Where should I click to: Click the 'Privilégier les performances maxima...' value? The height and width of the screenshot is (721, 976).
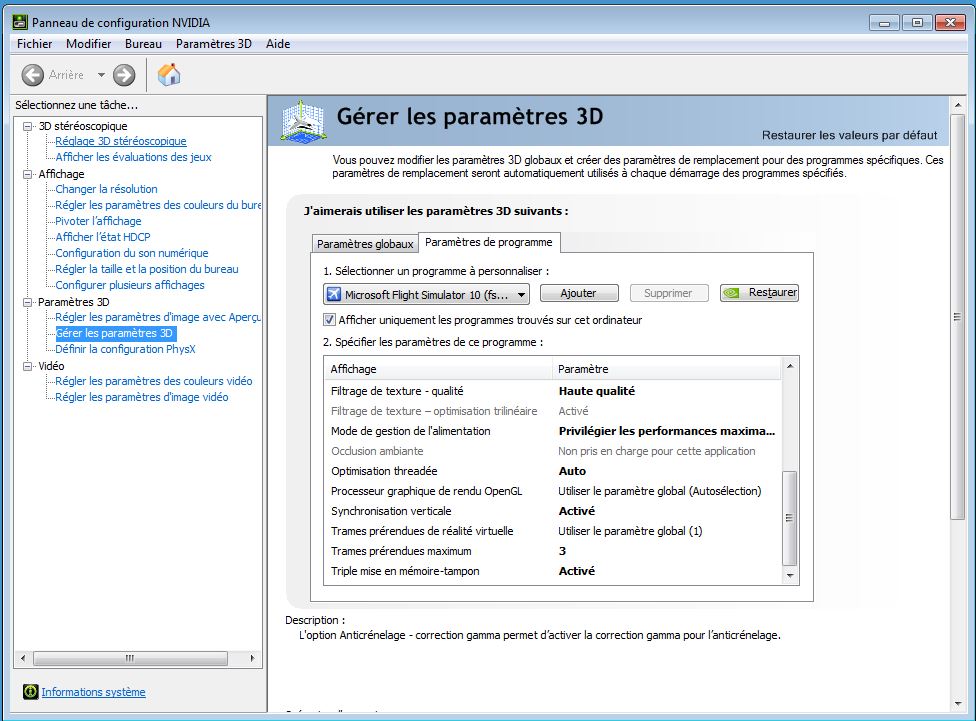[x=667, y=431]
